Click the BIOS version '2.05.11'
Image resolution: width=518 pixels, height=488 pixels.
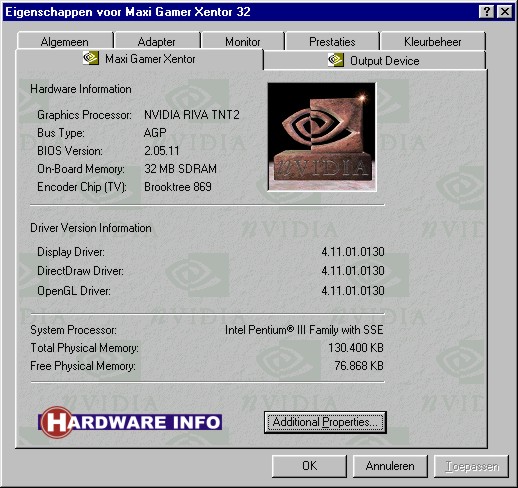(x=162, y=151)
